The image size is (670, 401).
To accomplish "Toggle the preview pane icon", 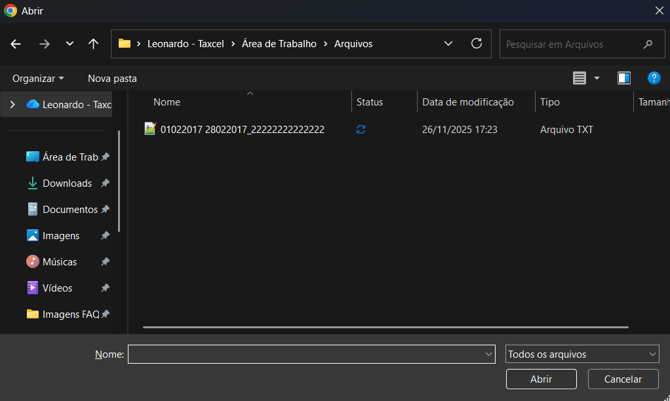I will [624, 78].
